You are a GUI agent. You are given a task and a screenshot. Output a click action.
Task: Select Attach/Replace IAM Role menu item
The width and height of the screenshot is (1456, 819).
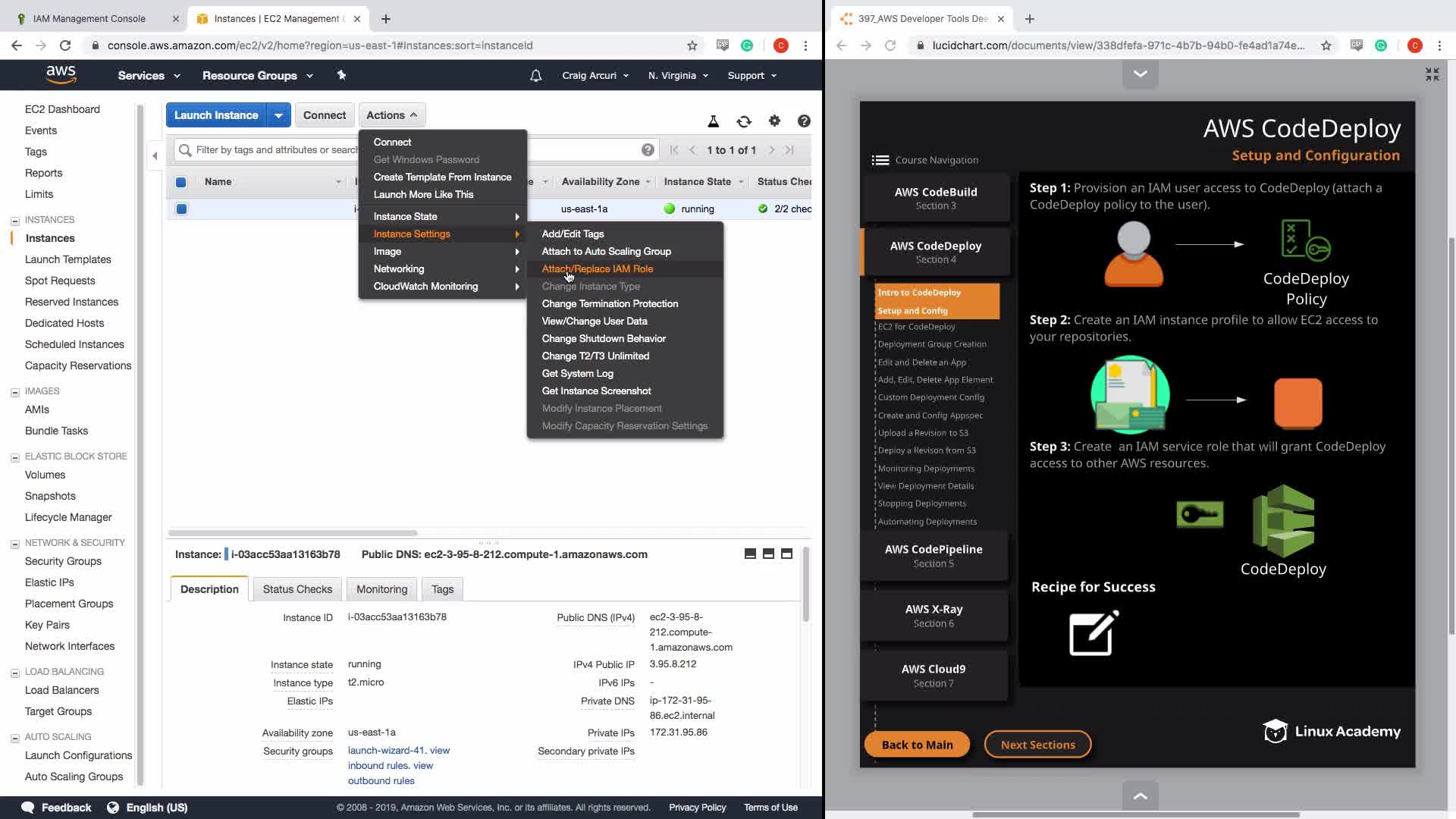click(597, 268)
